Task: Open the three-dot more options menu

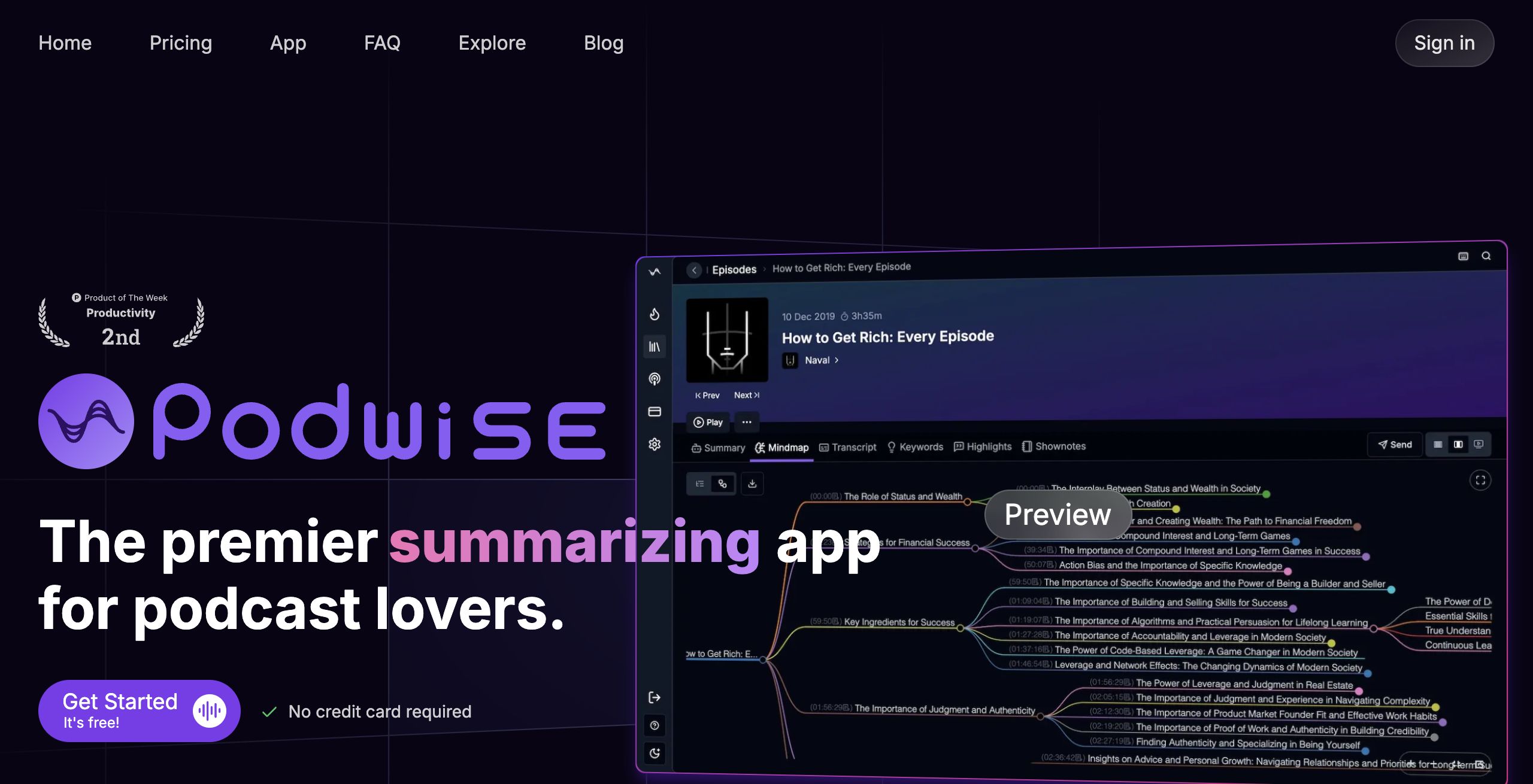Action: 747,422
